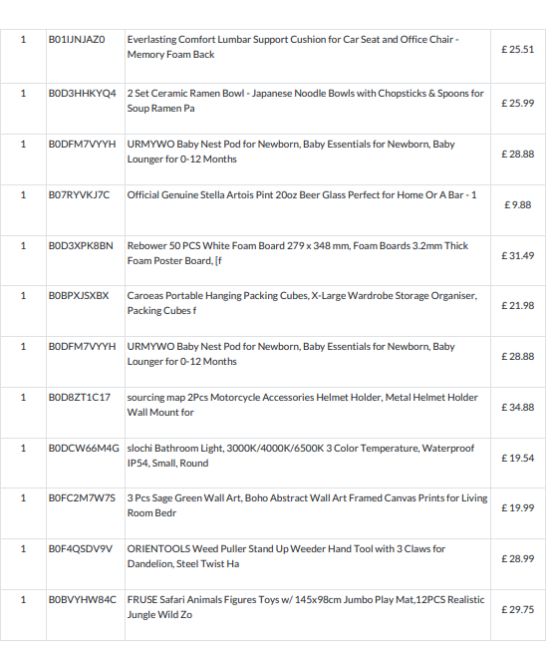Screen dimensions: 555x650
Task: Select sourcing map Helmet Holder description
Action: point(302,405)
